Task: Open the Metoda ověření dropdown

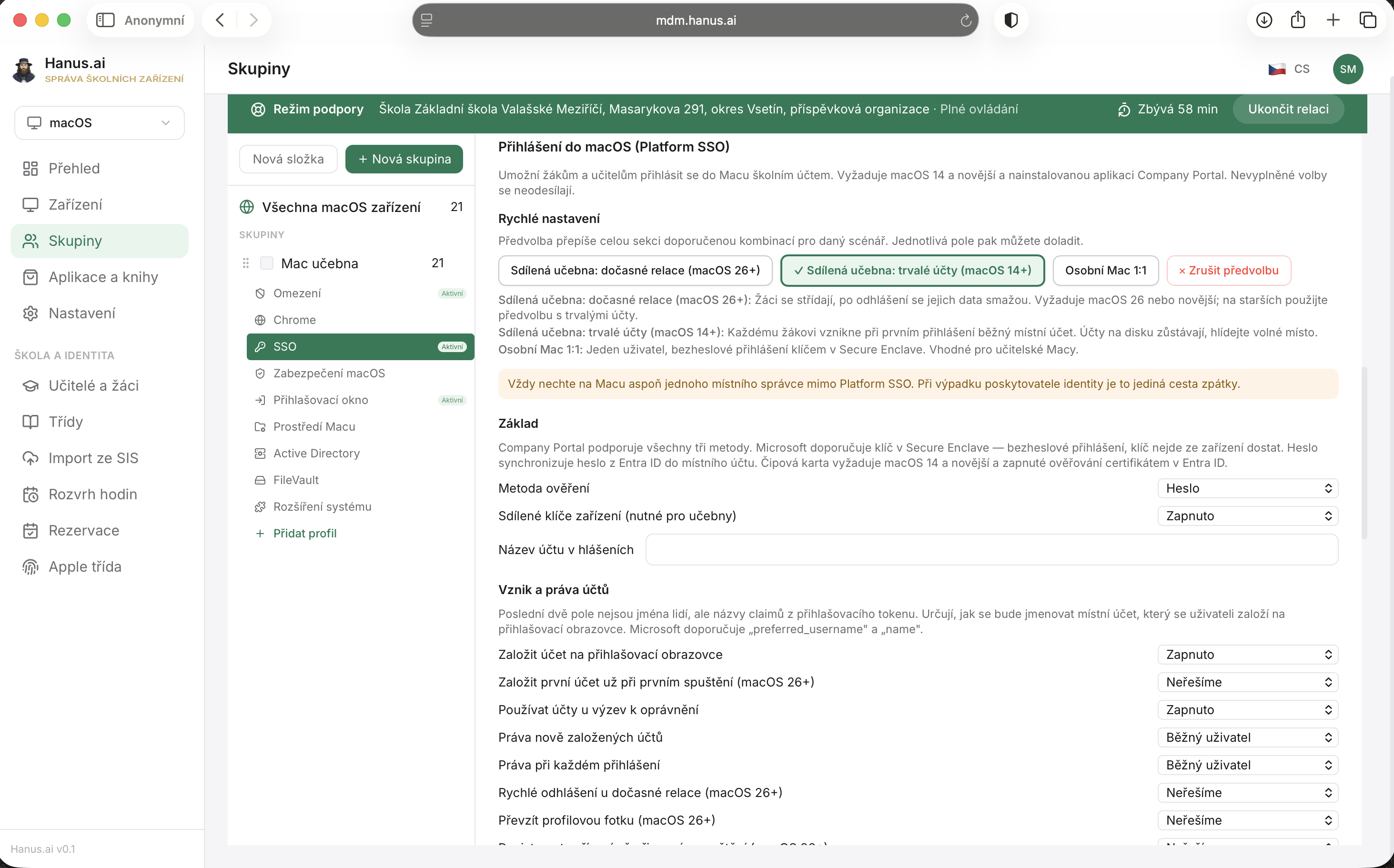Action: coord(1248,488)
